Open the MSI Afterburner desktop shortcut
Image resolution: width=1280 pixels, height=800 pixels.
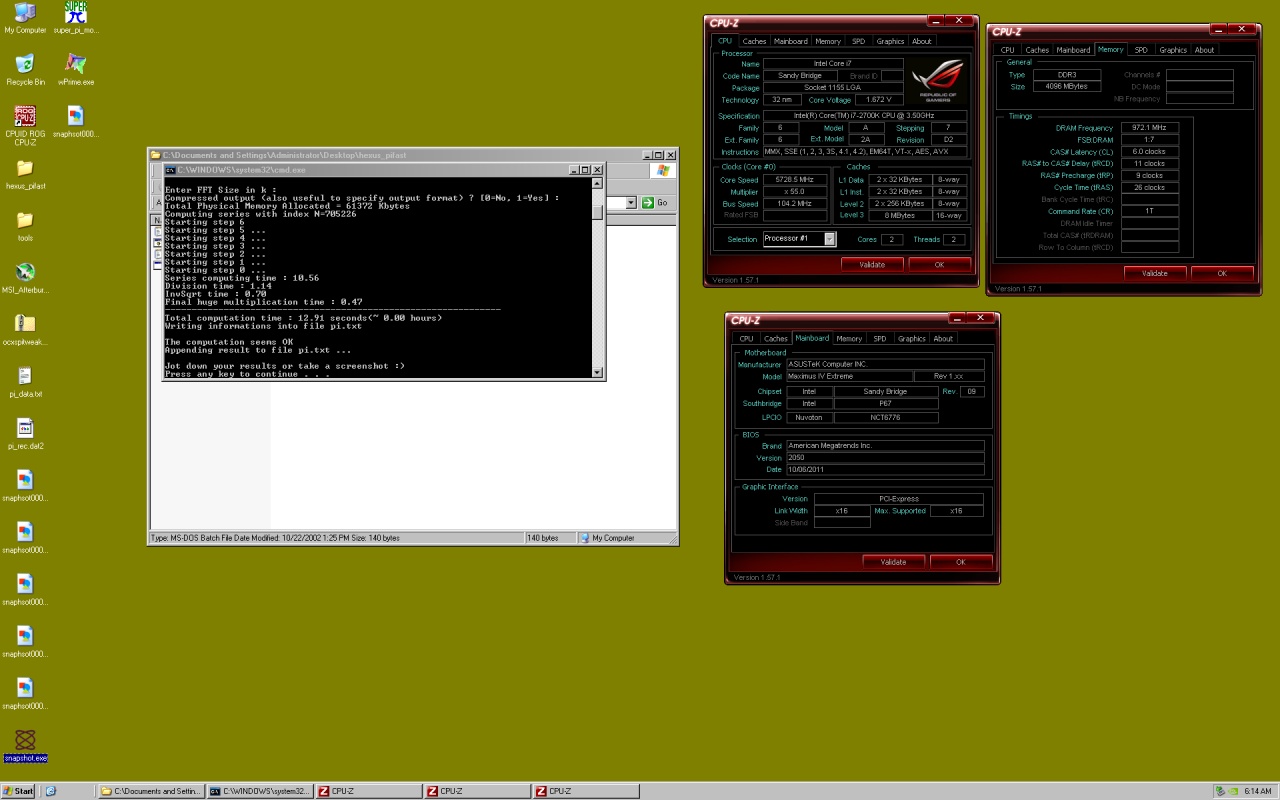(x=25, y=272)
